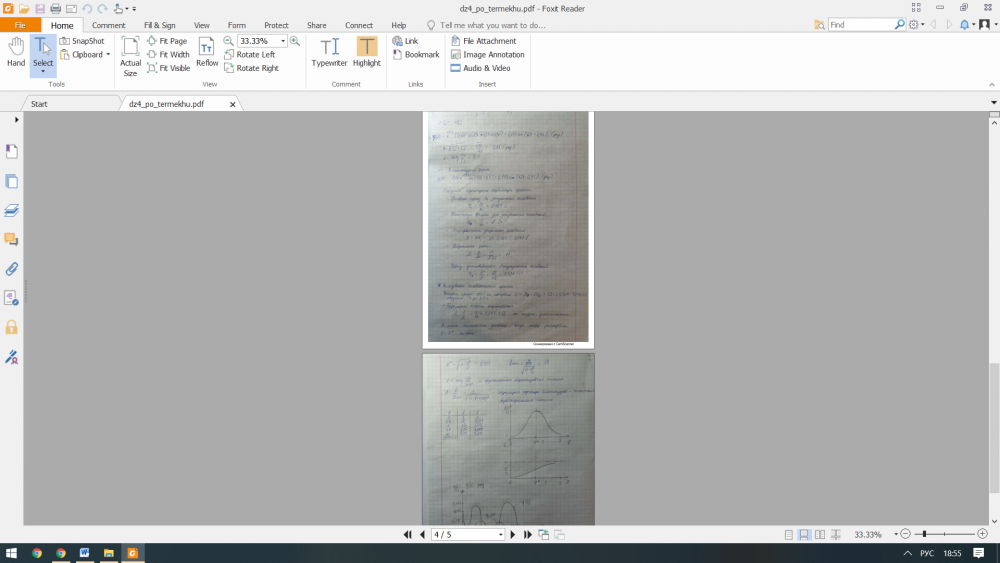Open the Share ribbon tab
Image resolution: width=1000 pixels, height=563 pixels.
[316, 25]
